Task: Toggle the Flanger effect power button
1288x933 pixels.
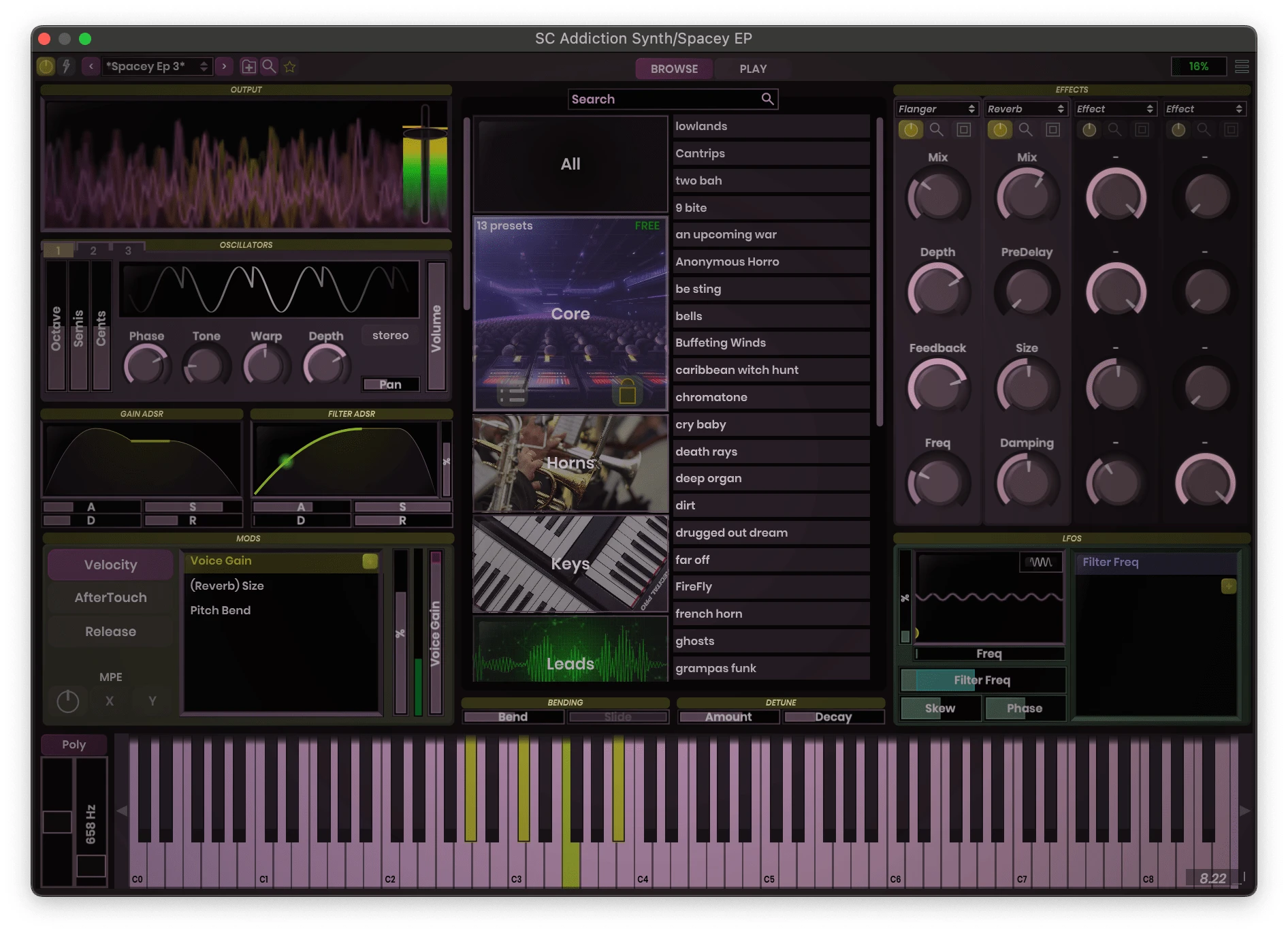Action: [910, 129]
